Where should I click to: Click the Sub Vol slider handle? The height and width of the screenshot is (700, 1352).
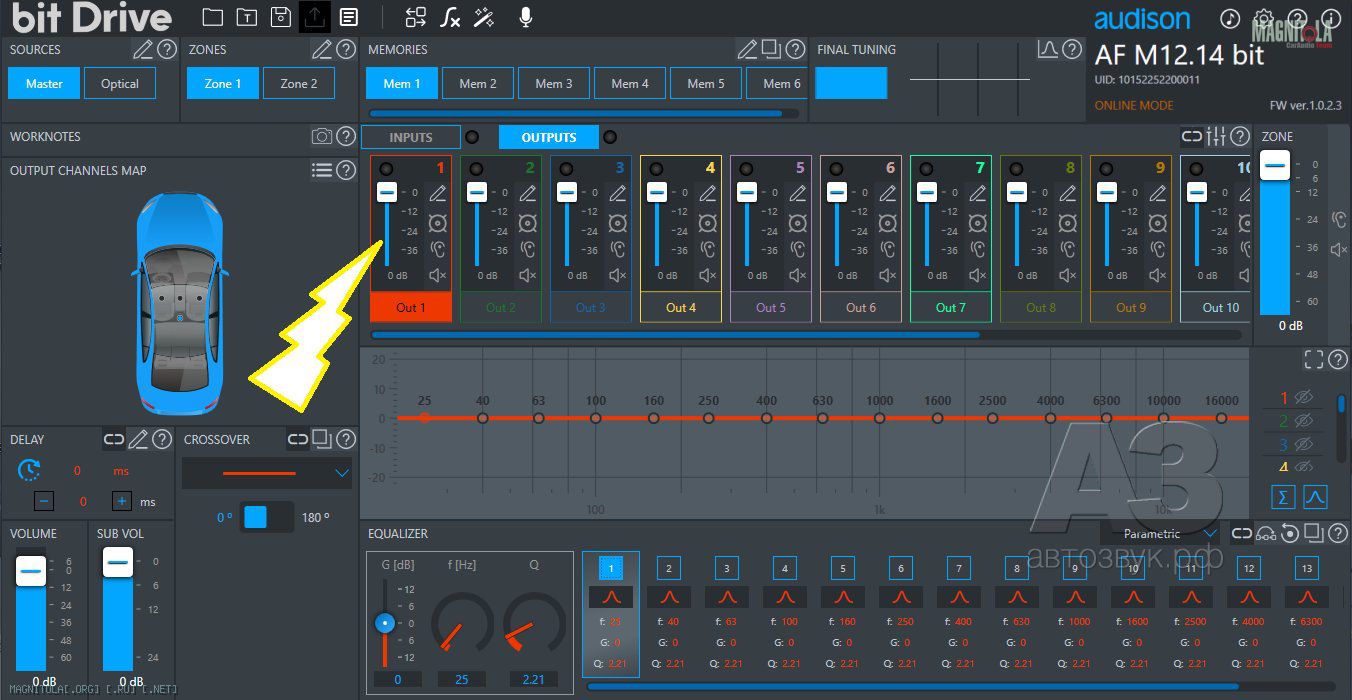118,562
